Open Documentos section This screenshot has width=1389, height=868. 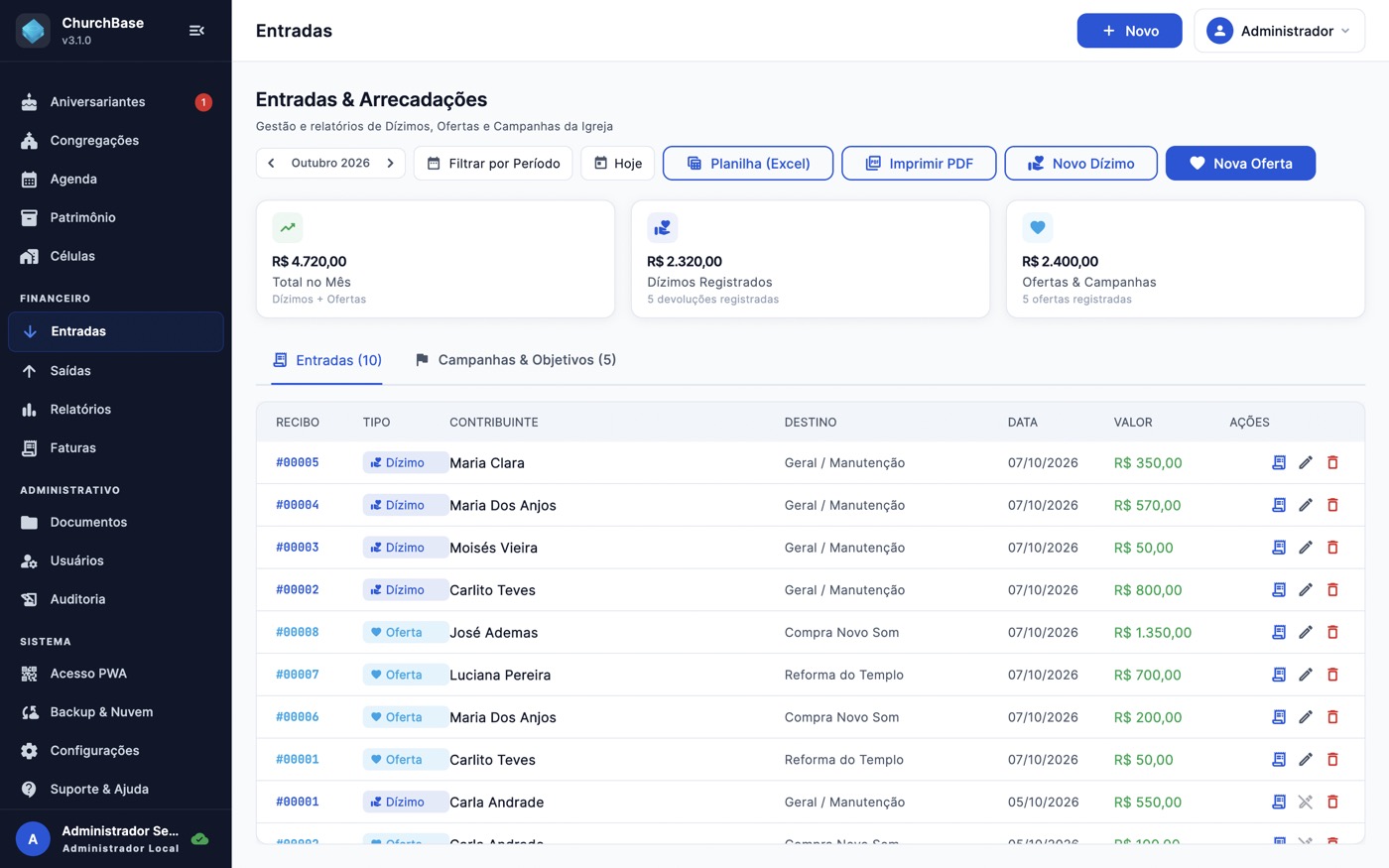[x=116, y=522]
